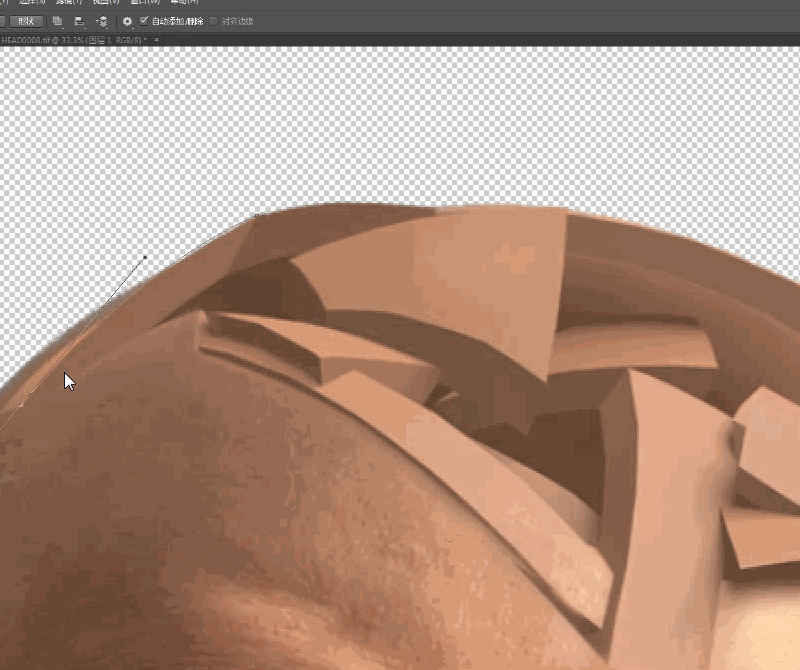Open the 帮助(H) menu

pos(184,2)
